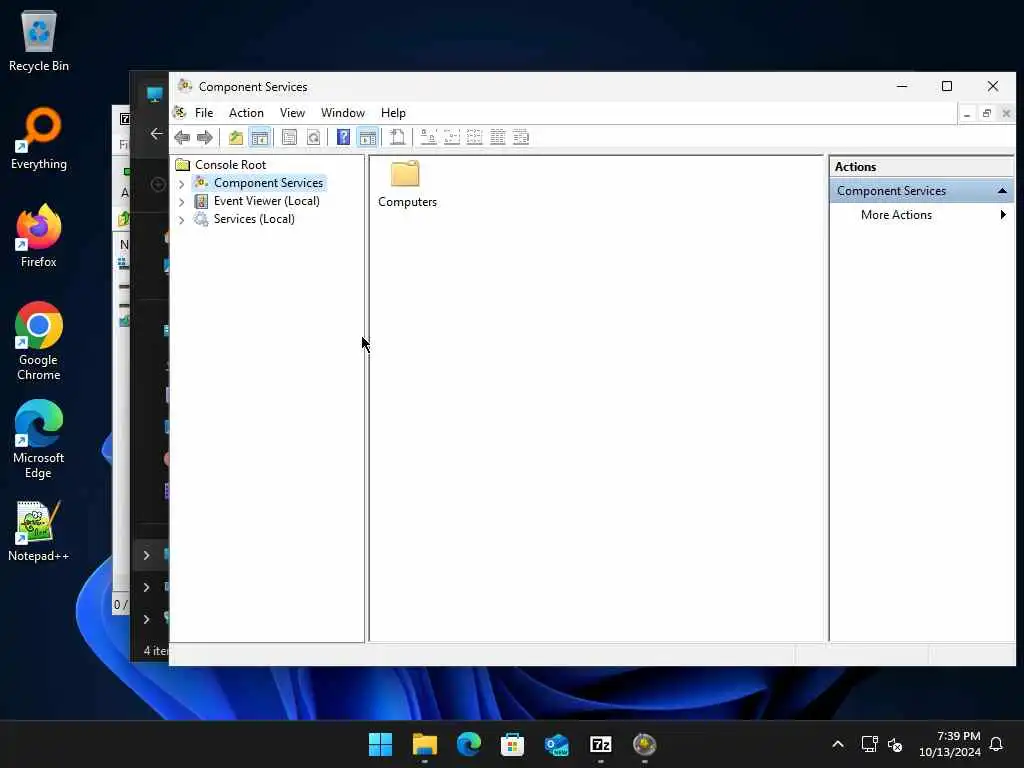Open Outlook from the taskbar
This screenshot has height=768, width=1024.
(556, 744)
